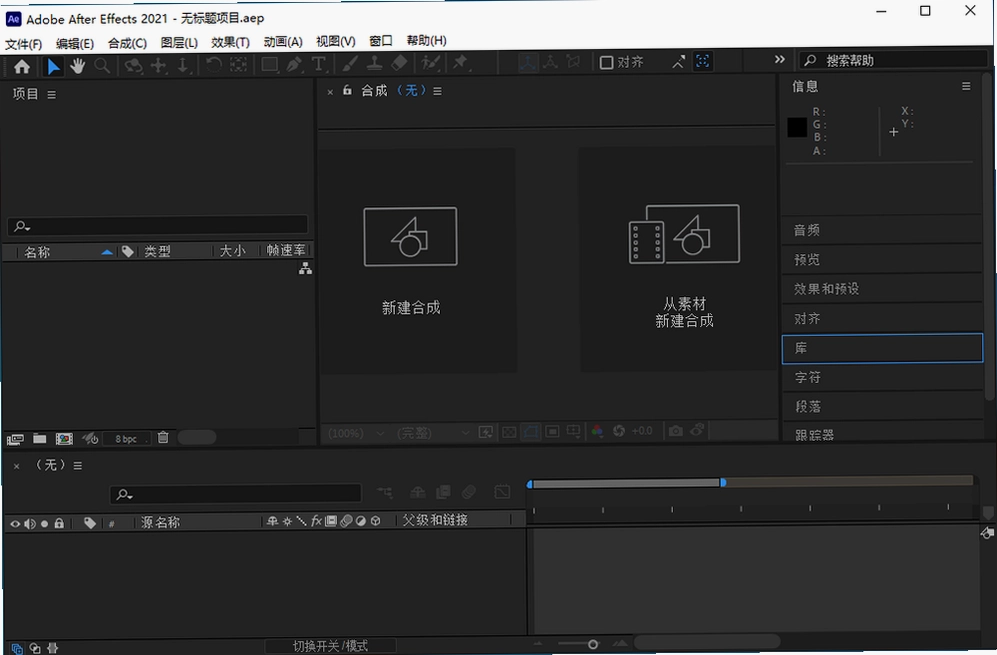Open the 合成 viewer panel menu
The width and height of the screenshot is (997, 655).
(x=437, y=91)
